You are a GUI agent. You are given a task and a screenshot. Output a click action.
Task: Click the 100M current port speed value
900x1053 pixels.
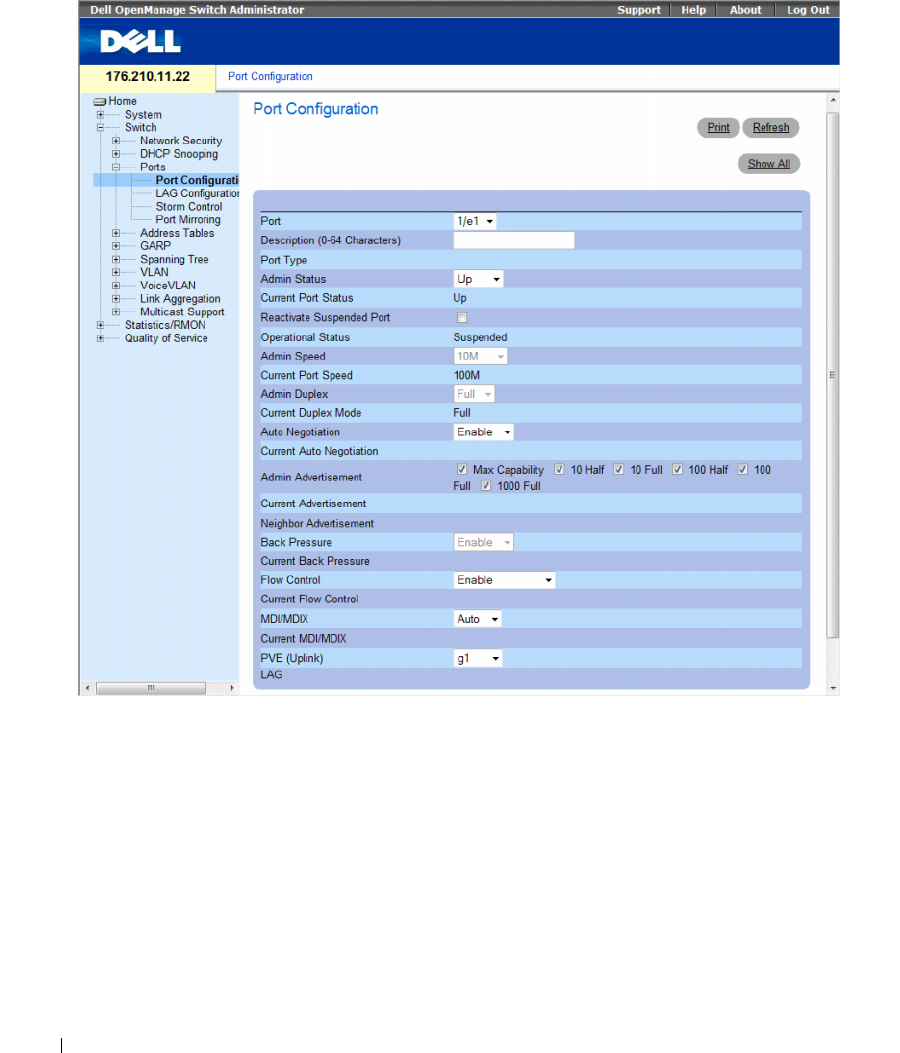[467, 375]
